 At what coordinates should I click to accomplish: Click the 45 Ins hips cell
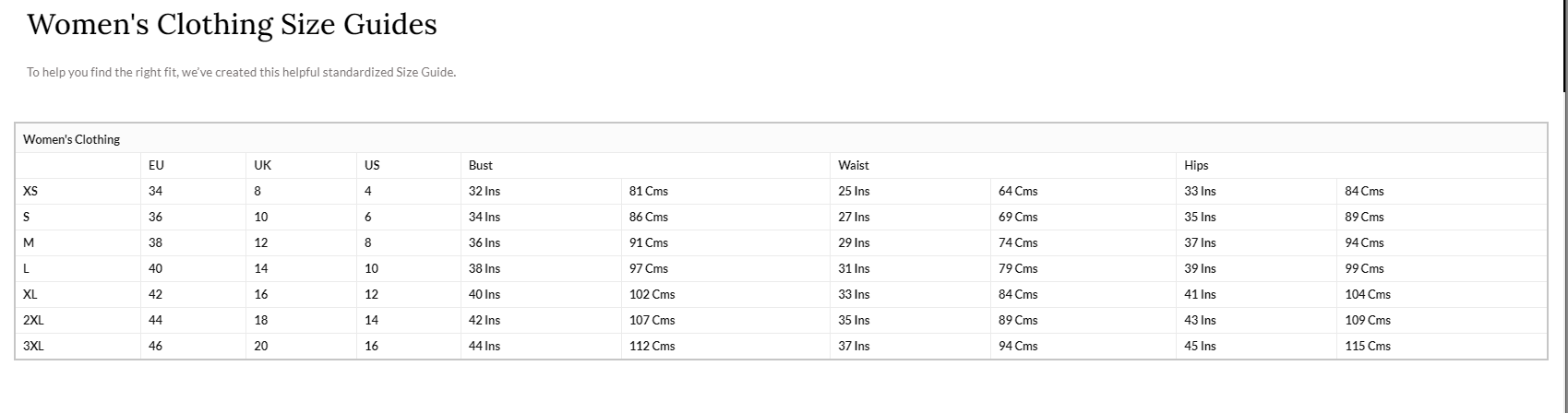click(x=1200, y=346)
